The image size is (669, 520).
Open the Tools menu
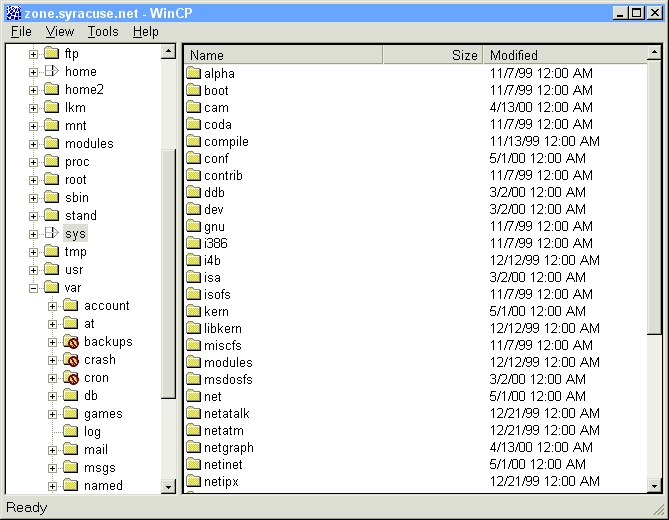pyautogui.click(x=102, y=32)
